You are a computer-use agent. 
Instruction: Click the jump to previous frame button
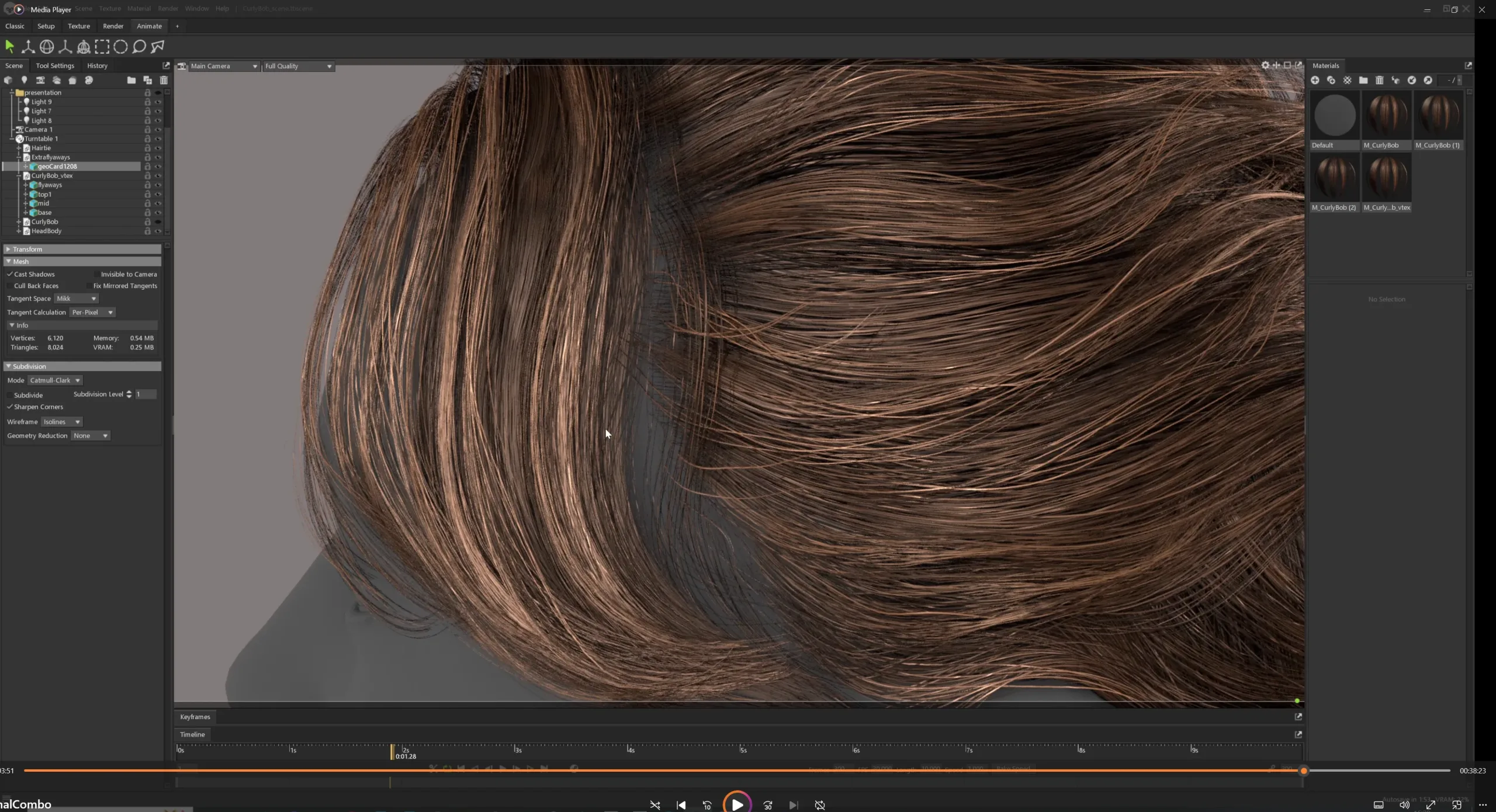coord(681,805)
